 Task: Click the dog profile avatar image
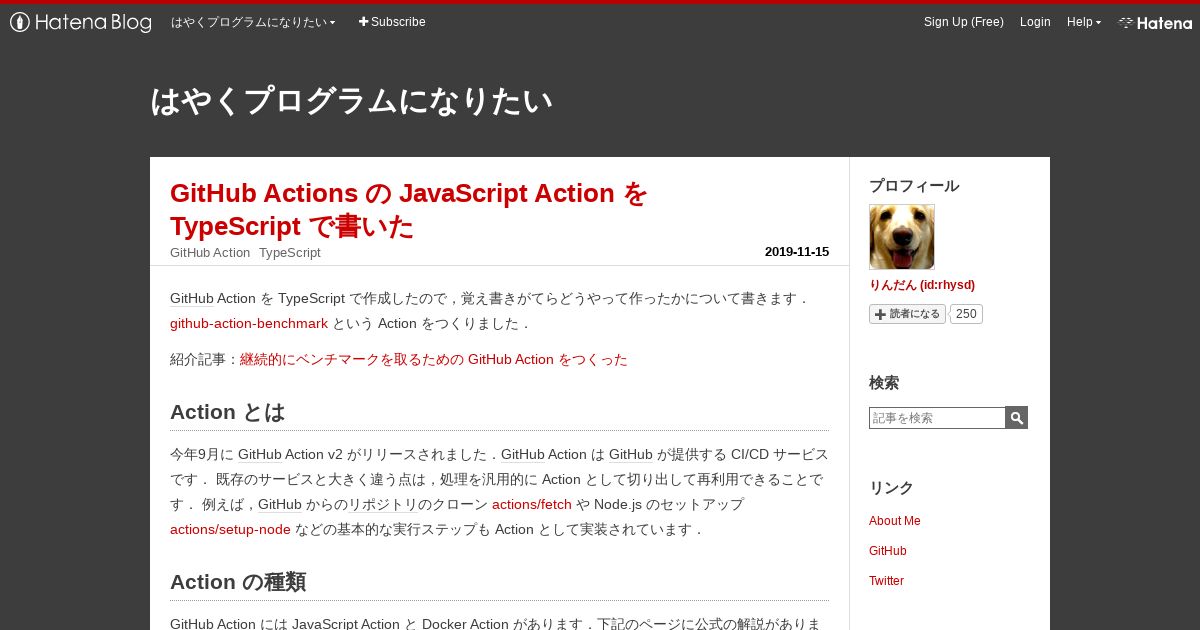902,237
